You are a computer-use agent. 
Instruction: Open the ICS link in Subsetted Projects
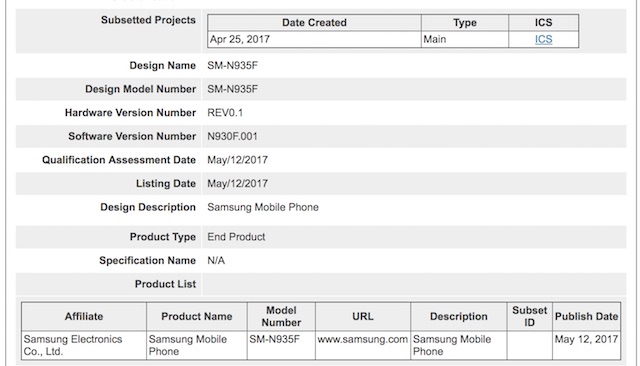[x=543, y=39]
